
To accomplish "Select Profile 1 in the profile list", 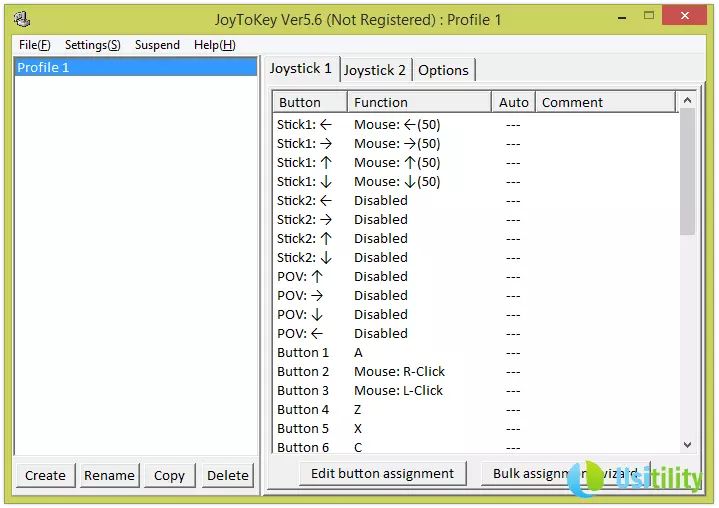I will pos(136,67).
